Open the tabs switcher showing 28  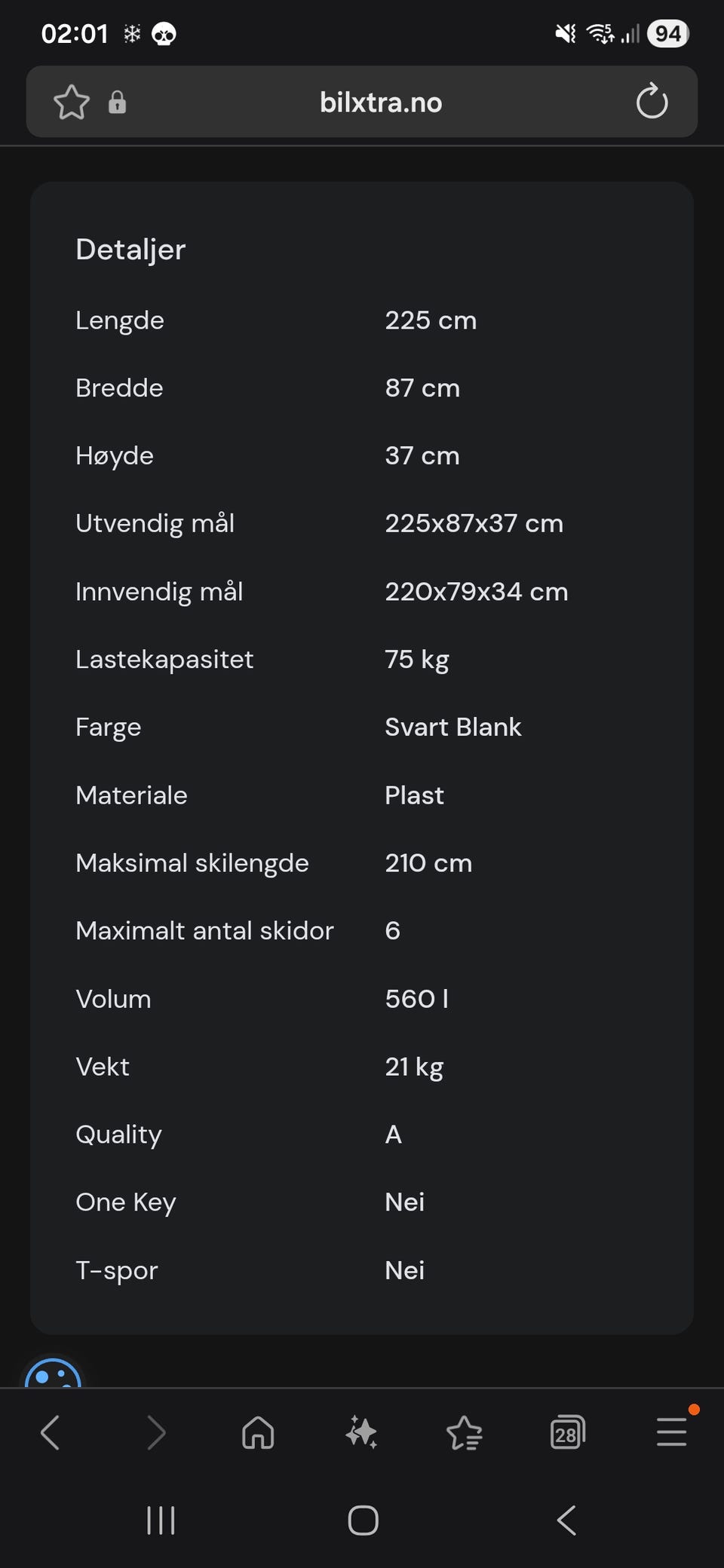pos(567,1432)
